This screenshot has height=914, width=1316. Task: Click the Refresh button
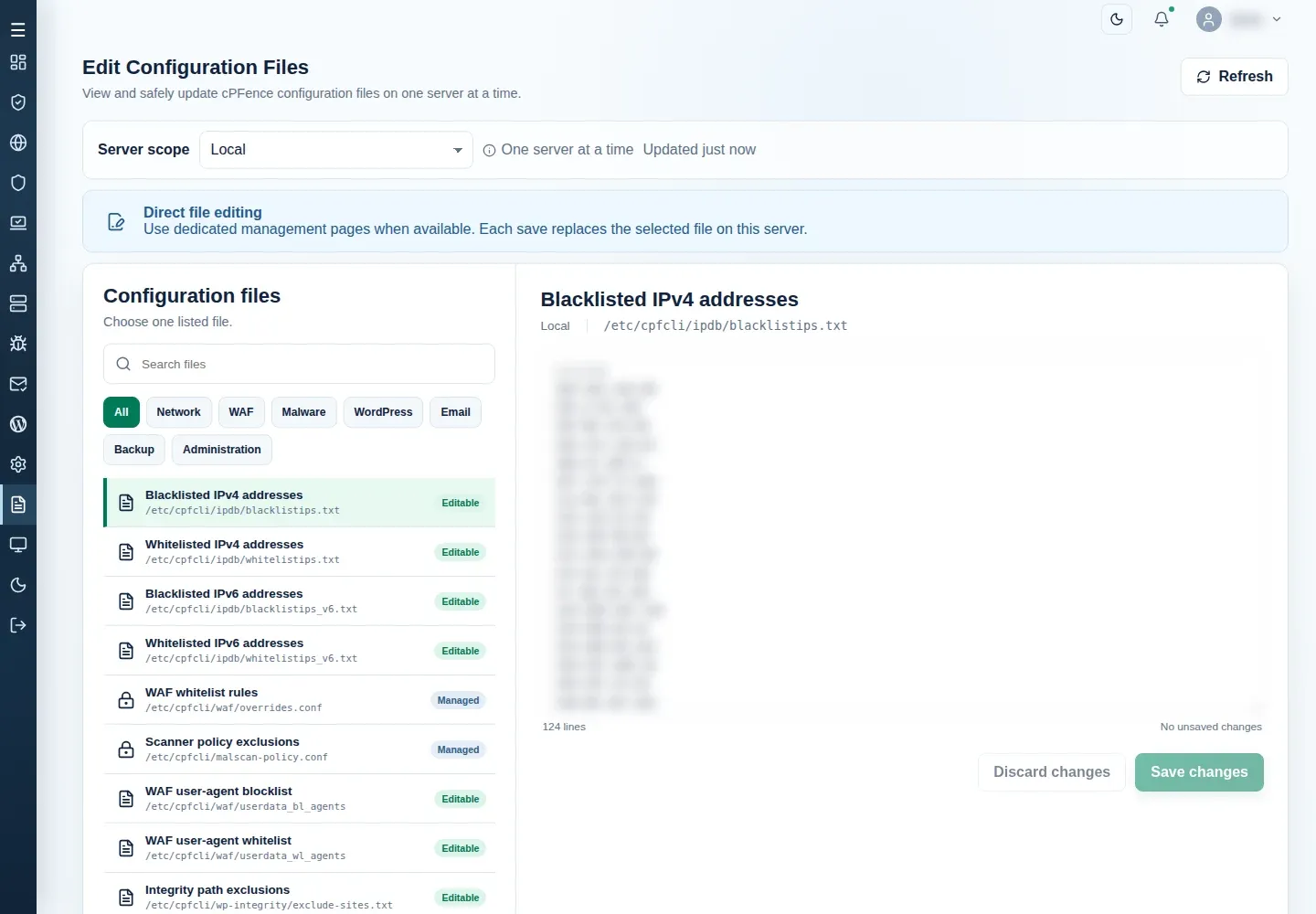coord(1234,77)
